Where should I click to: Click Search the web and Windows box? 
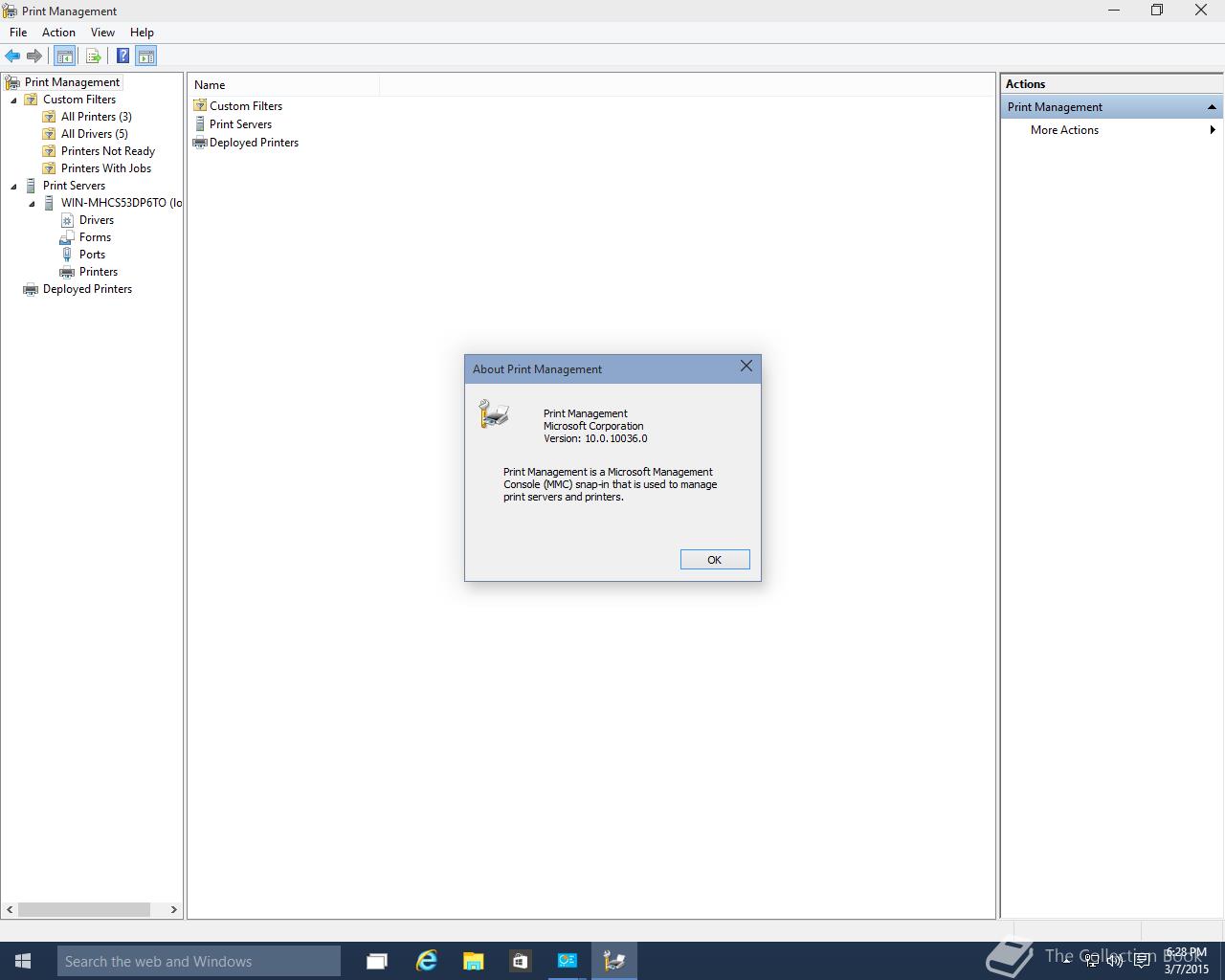point(199,961)
